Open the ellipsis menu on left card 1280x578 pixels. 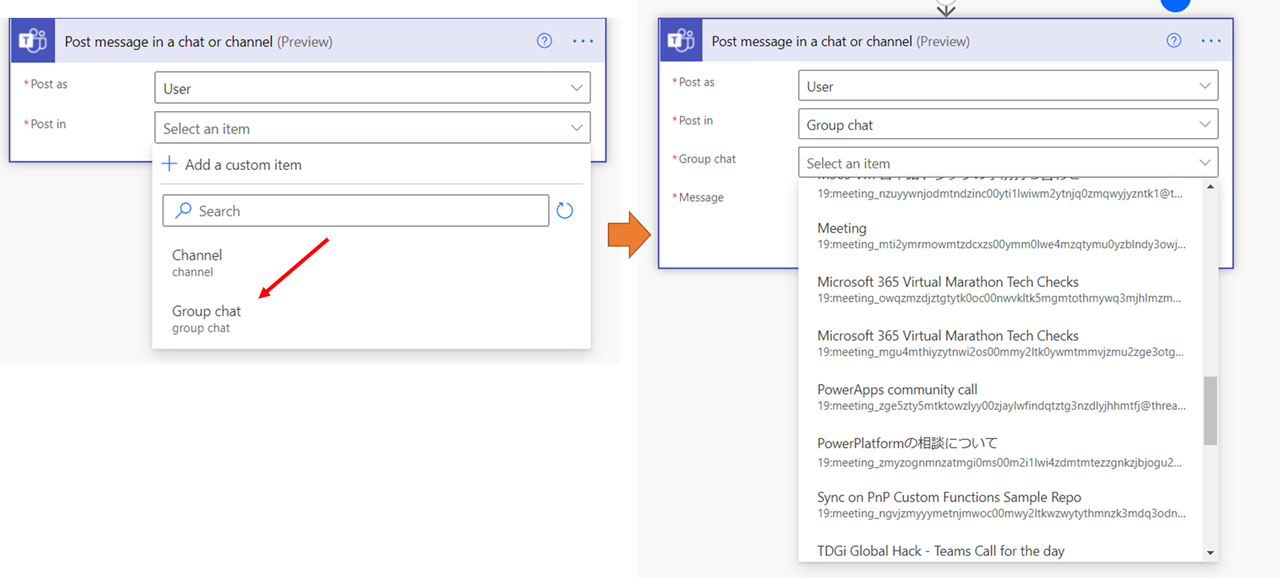(583, 41)
